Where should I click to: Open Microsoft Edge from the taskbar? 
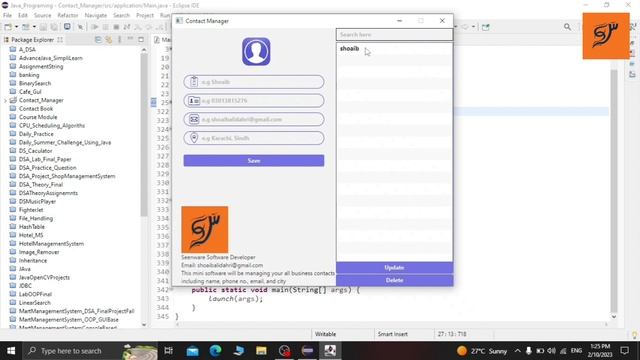tap(216, 351)
